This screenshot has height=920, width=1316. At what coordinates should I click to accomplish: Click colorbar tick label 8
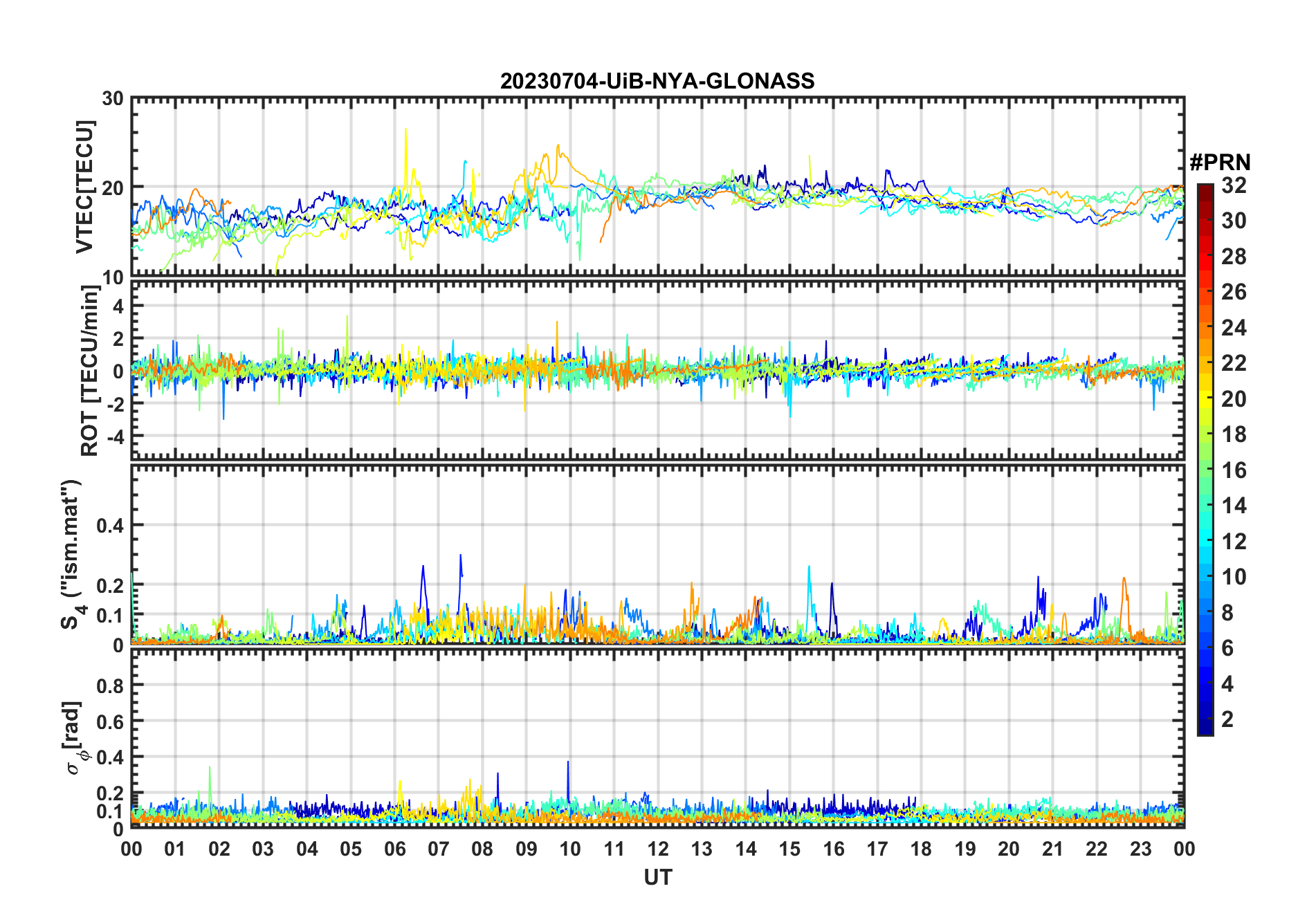point(1228,613)
